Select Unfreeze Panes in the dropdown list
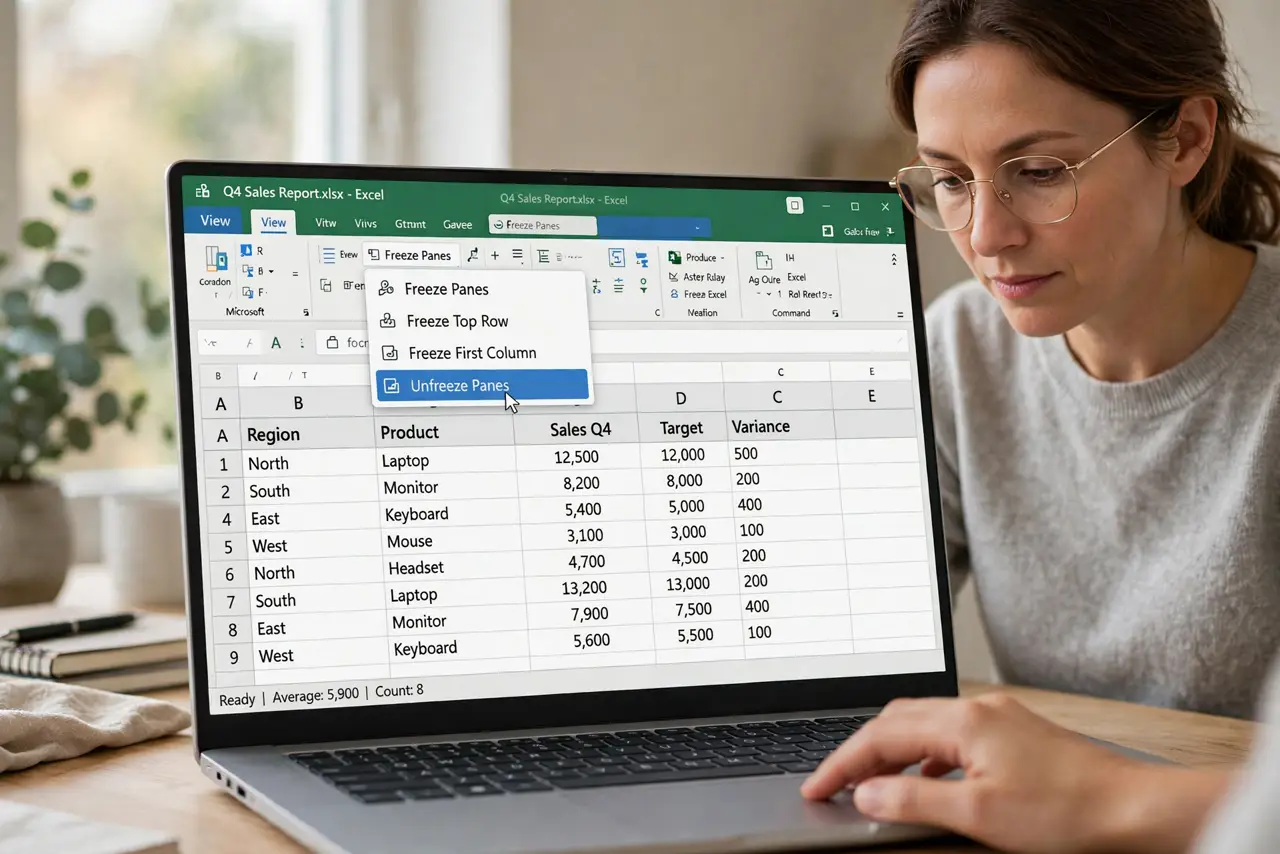The width and height of the screenshot is (1280, 854). pyautogui.click(x=481, y=385)
